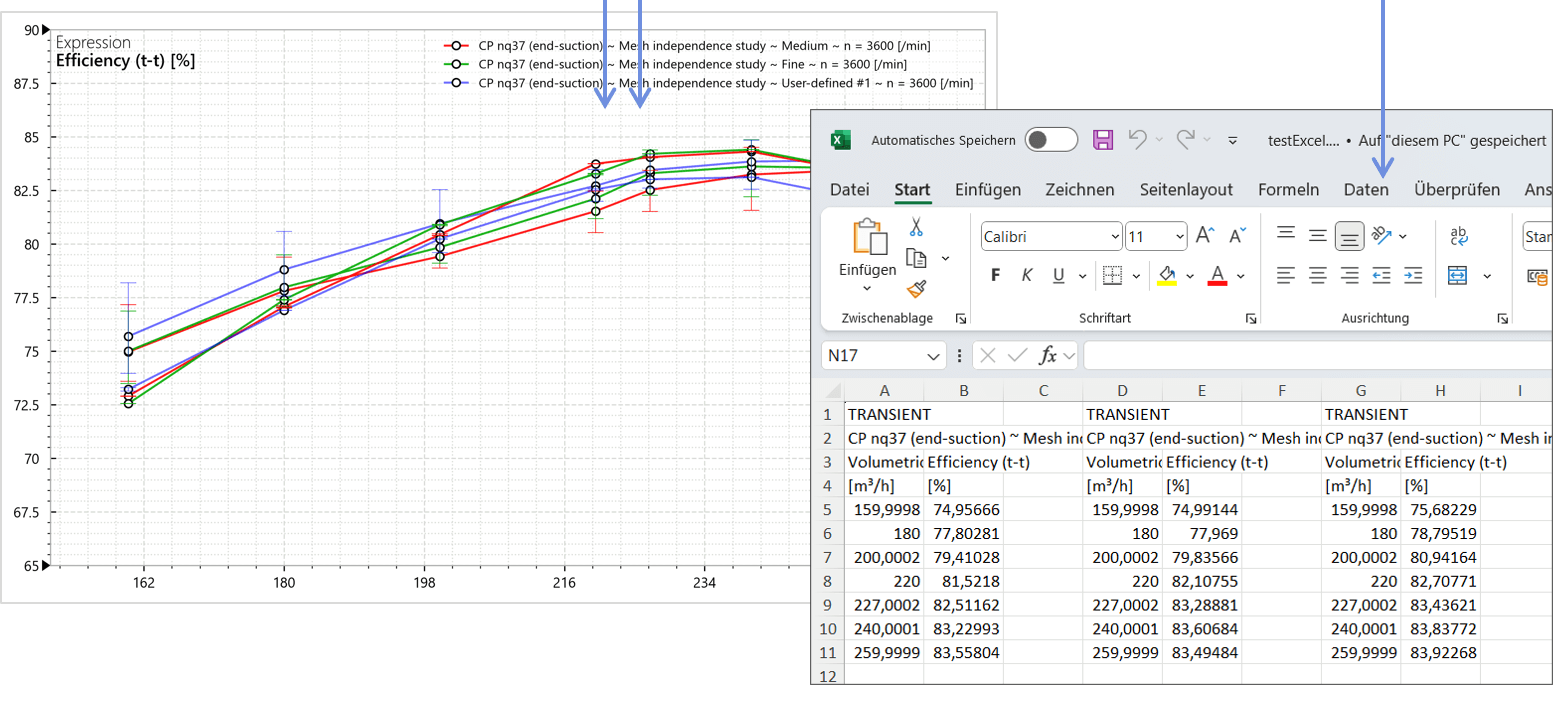Image resolution: width=1554 pixels, height=715 pixels.
Task: Underline text with the U button
Action: point(1056,275)
